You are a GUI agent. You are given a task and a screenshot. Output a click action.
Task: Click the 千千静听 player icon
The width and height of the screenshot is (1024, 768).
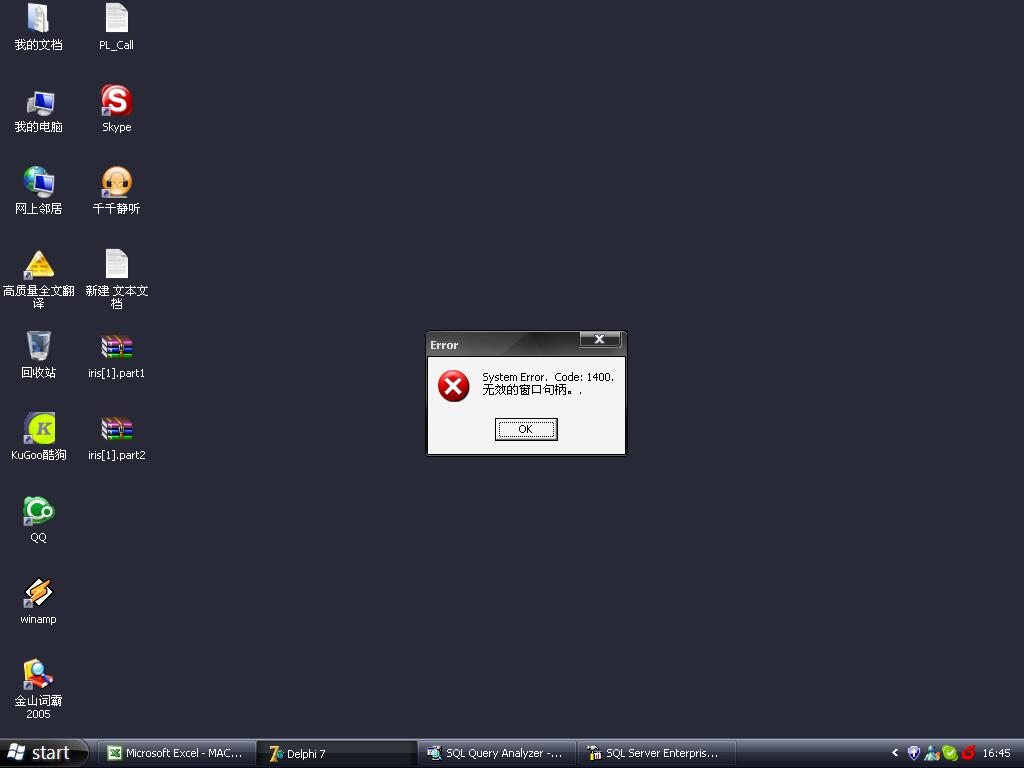click(x=116, y=184)
